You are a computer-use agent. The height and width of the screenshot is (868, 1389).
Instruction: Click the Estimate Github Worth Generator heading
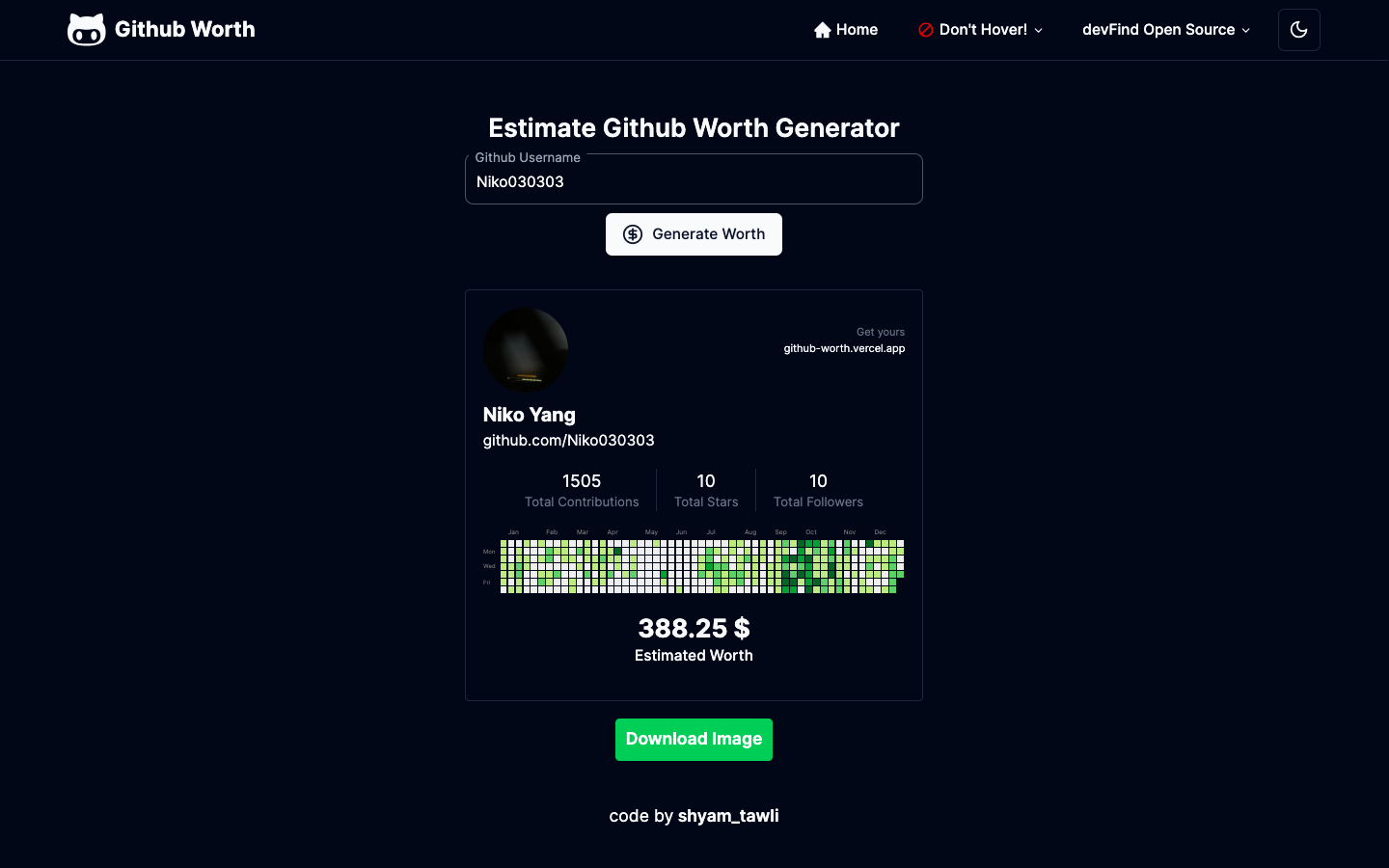(694, 128)
